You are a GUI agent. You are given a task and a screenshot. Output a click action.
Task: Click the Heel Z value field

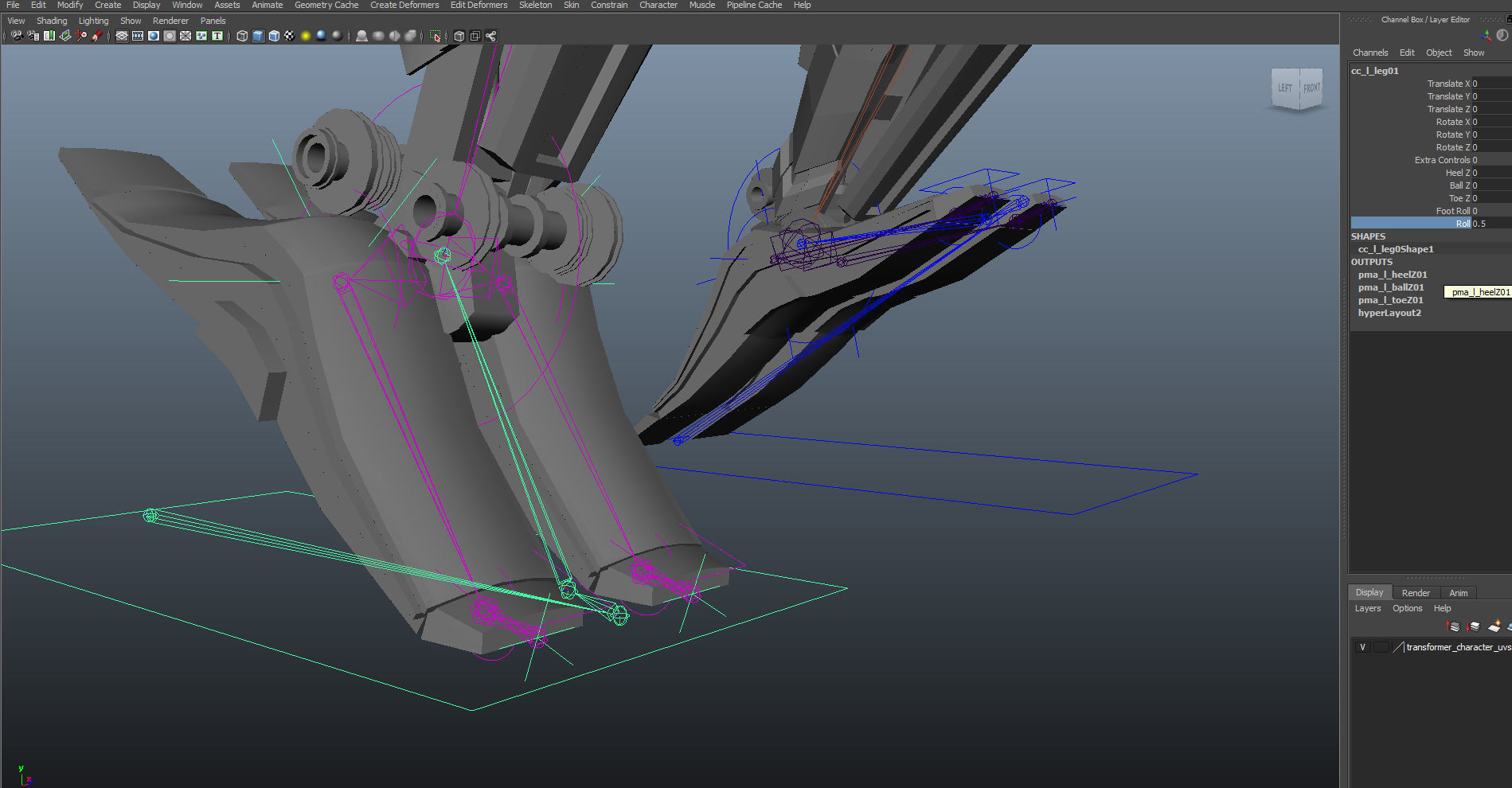tap(1491, 173)
